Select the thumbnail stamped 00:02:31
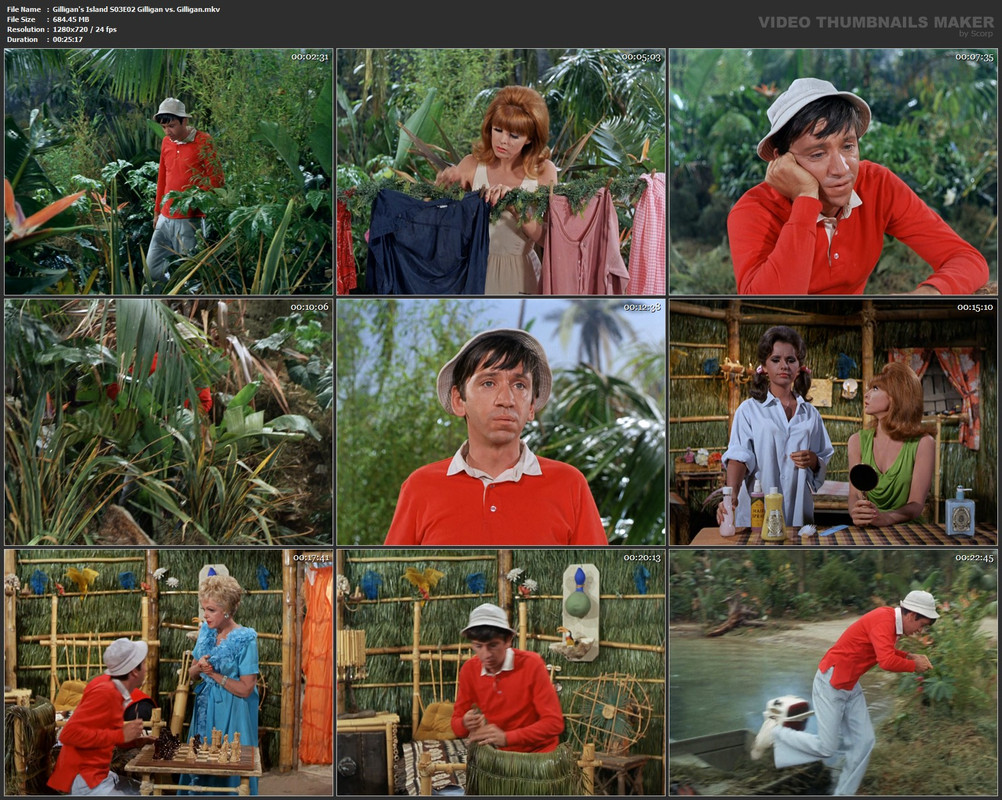 [x=169, y=172]
